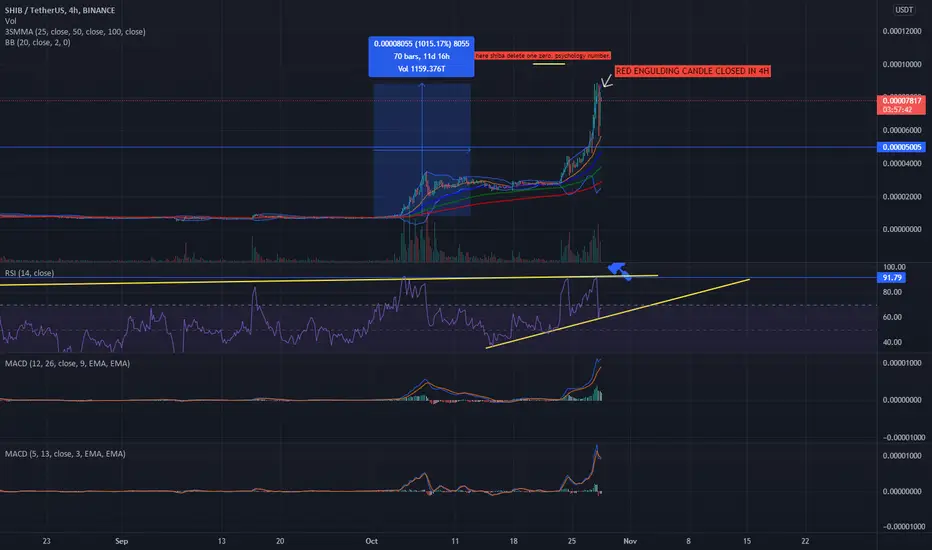
Task: Click the USDT currency label
Action: tap(904, 10)
